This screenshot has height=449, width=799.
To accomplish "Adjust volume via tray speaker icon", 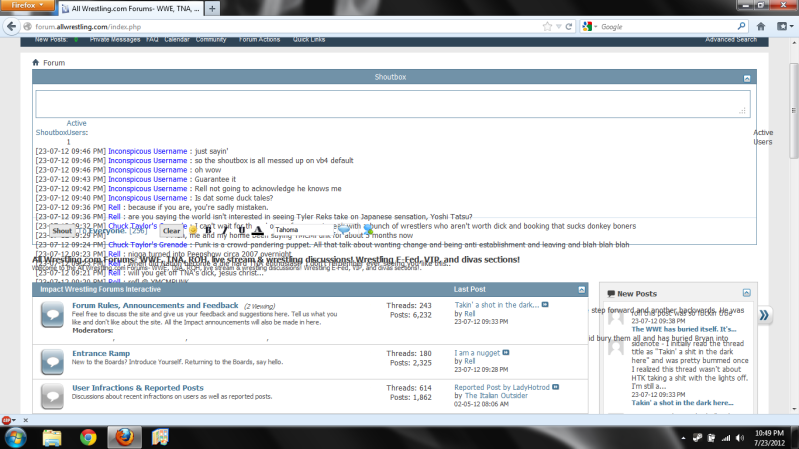I will coord(740,438).
